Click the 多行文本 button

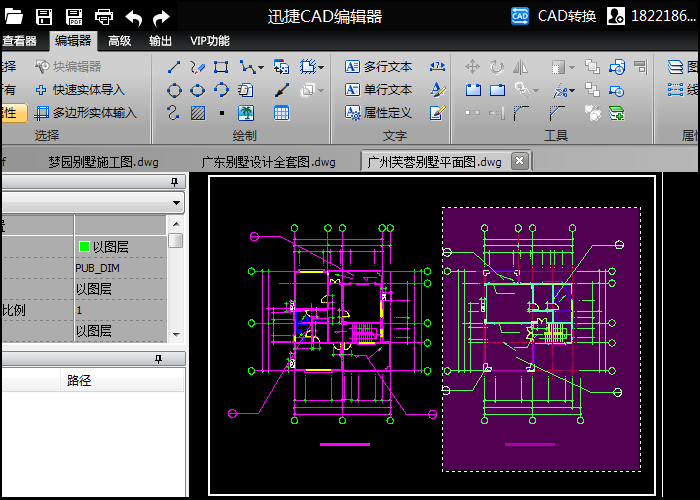pos(379,67)
